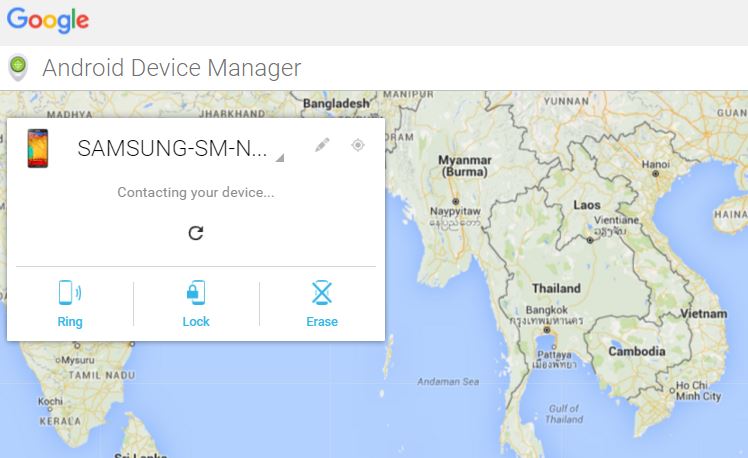Click Cambodia label on map

click(637, 352)
